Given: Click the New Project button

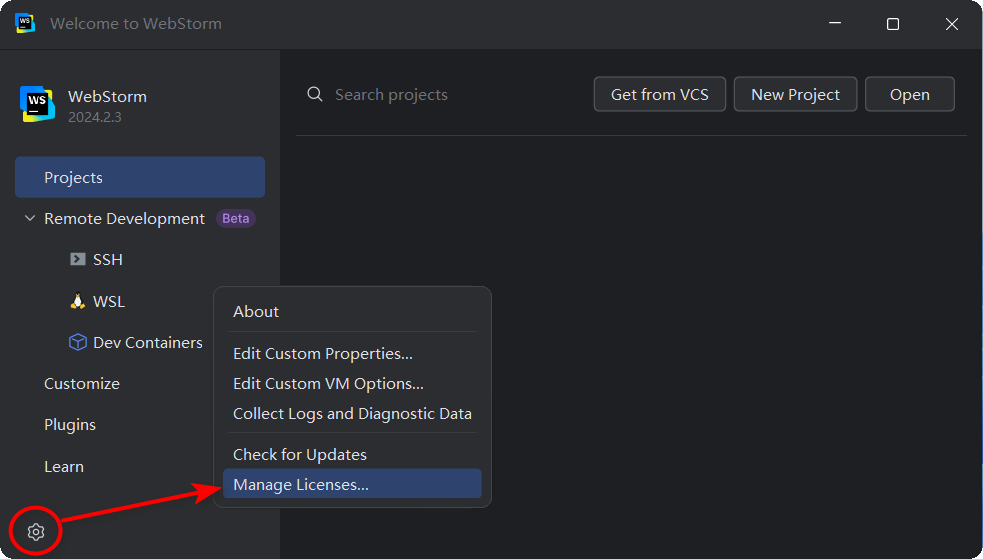Looking at the screenshot, I should tap(795, 95).
